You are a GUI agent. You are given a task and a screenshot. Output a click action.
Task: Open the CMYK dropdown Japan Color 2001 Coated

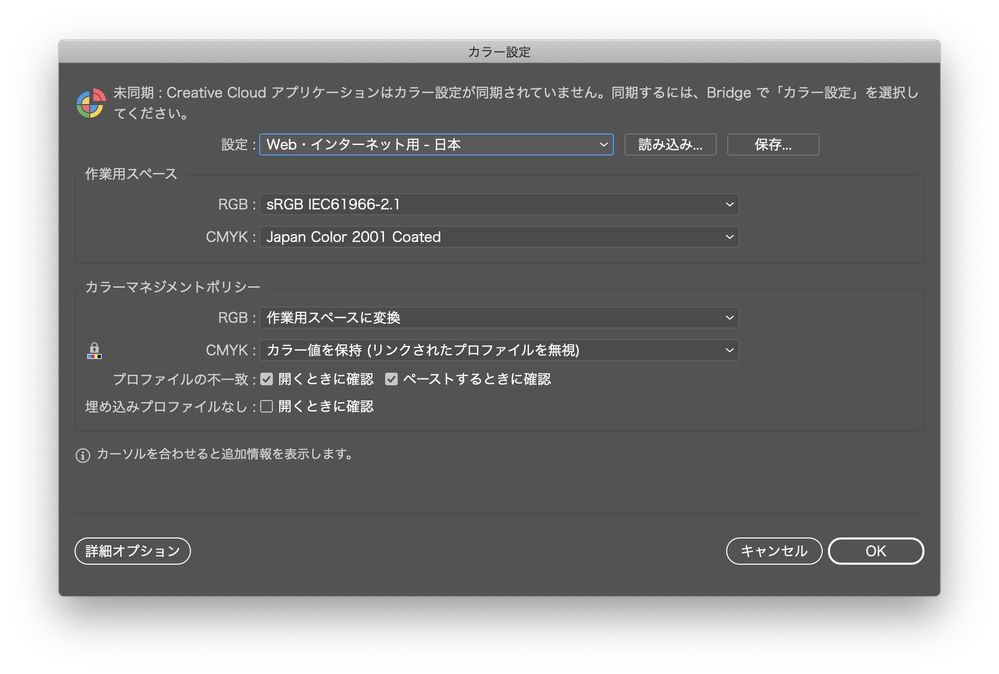[500, 237]
